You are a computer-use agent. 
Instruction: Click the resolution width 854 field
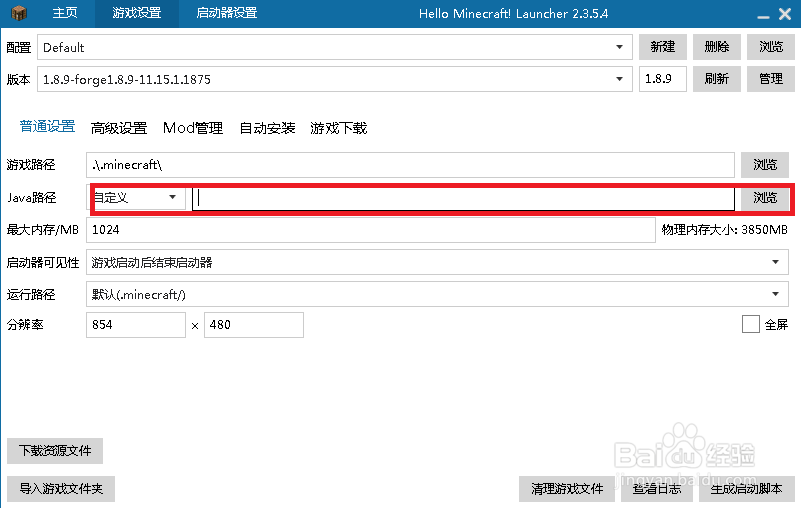coord(136,325)
